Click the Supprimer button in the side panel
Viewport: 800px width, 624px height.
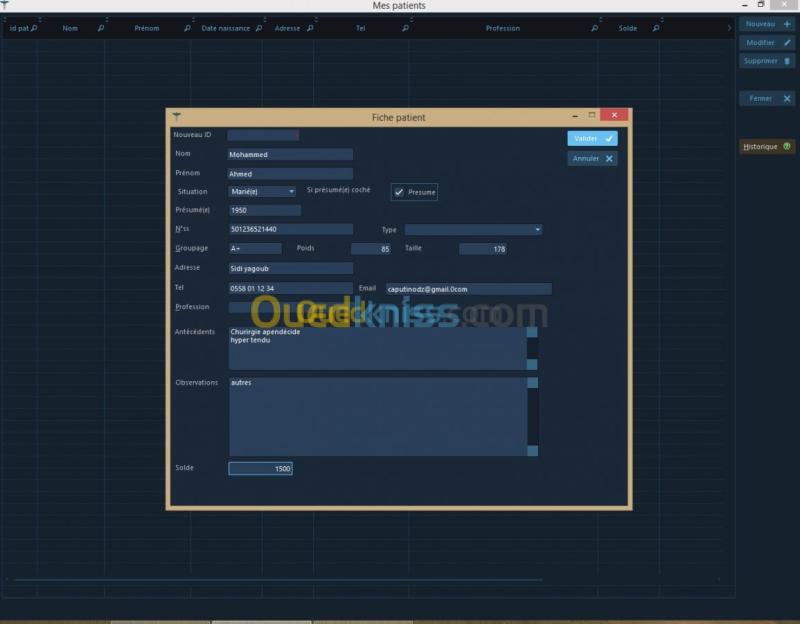tap(767, 61)
